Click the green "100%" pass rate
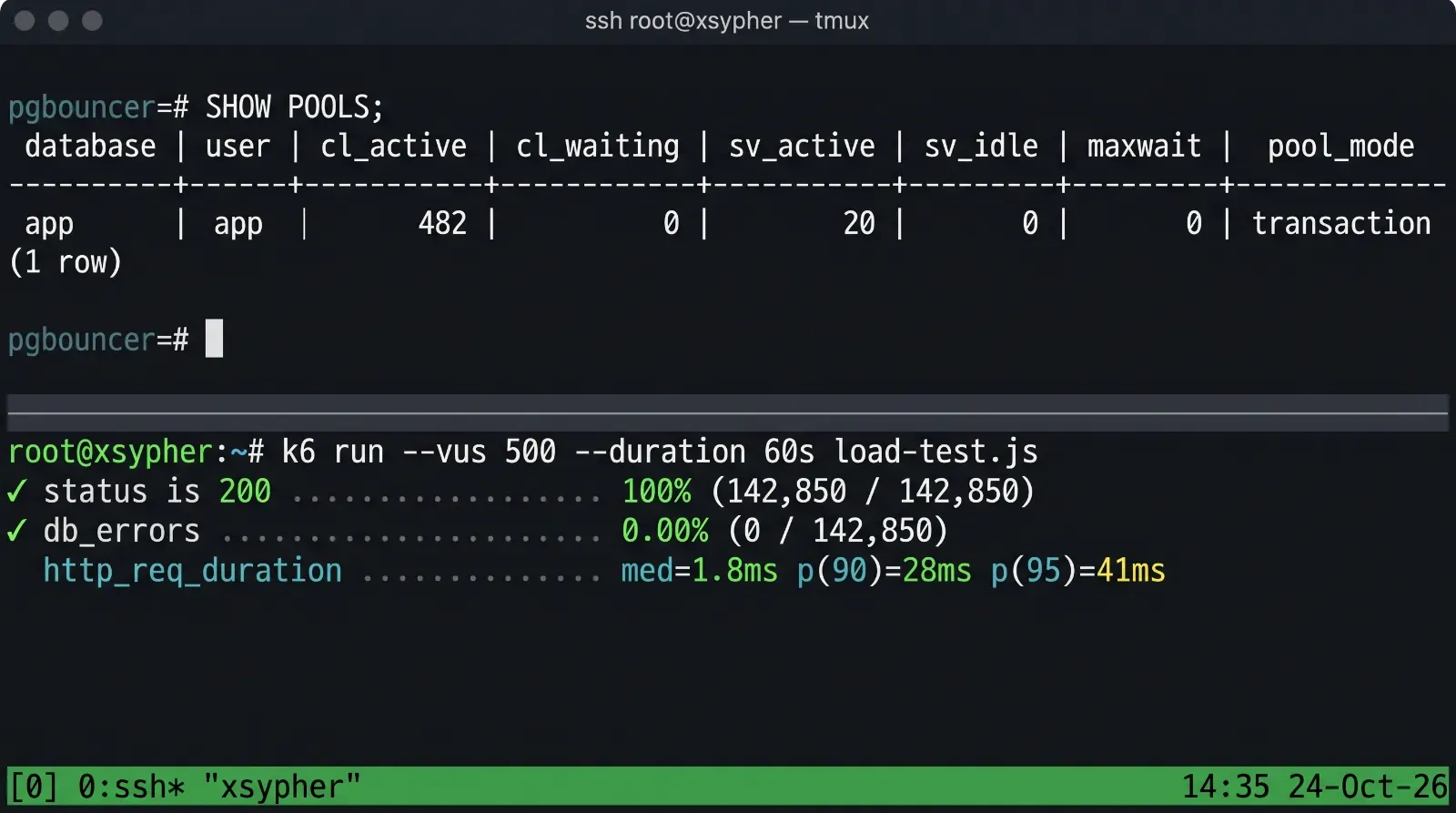 click(656, 492)
